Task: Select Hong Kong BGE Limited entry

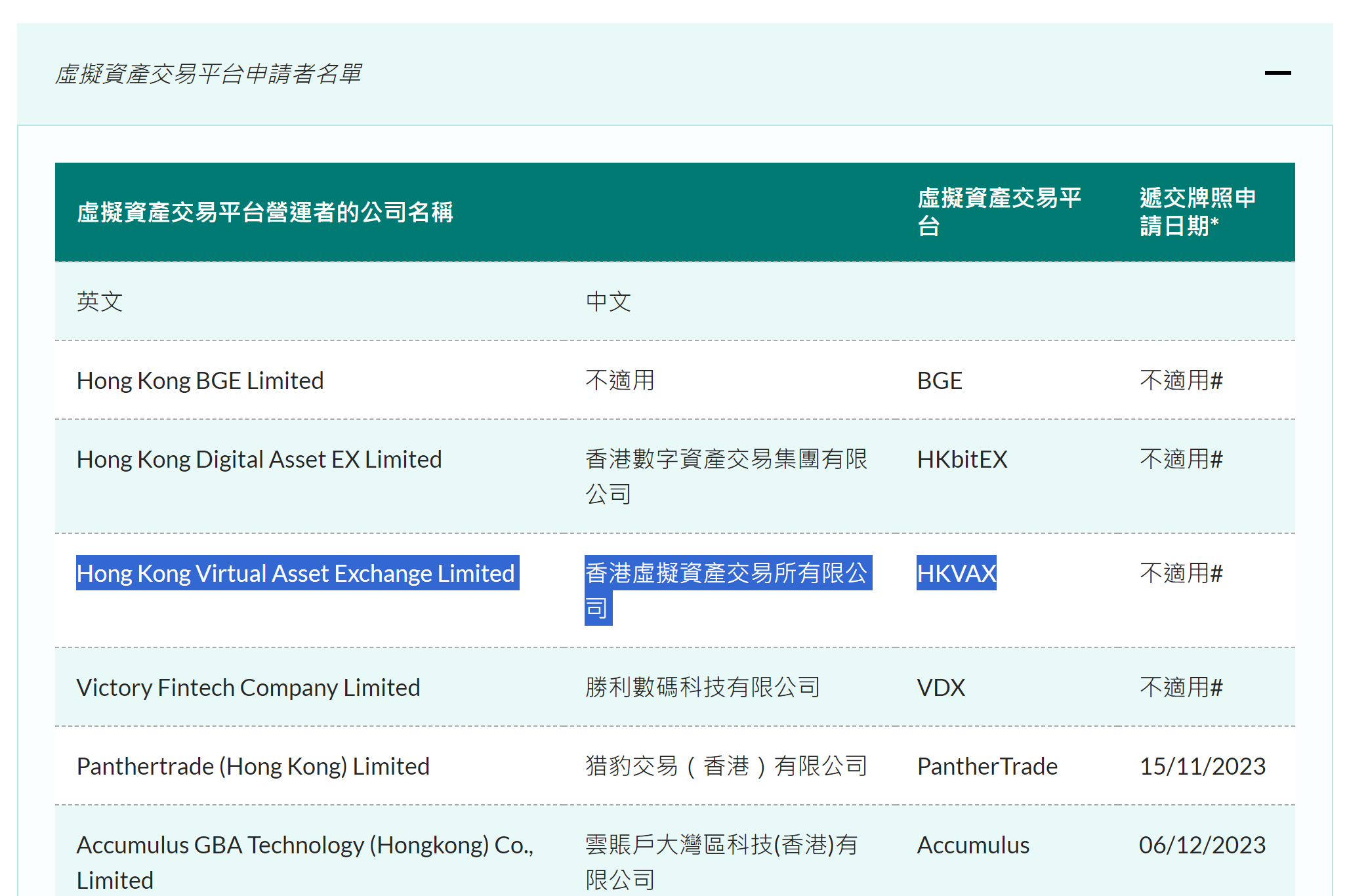Action: [x=200, y=380]
